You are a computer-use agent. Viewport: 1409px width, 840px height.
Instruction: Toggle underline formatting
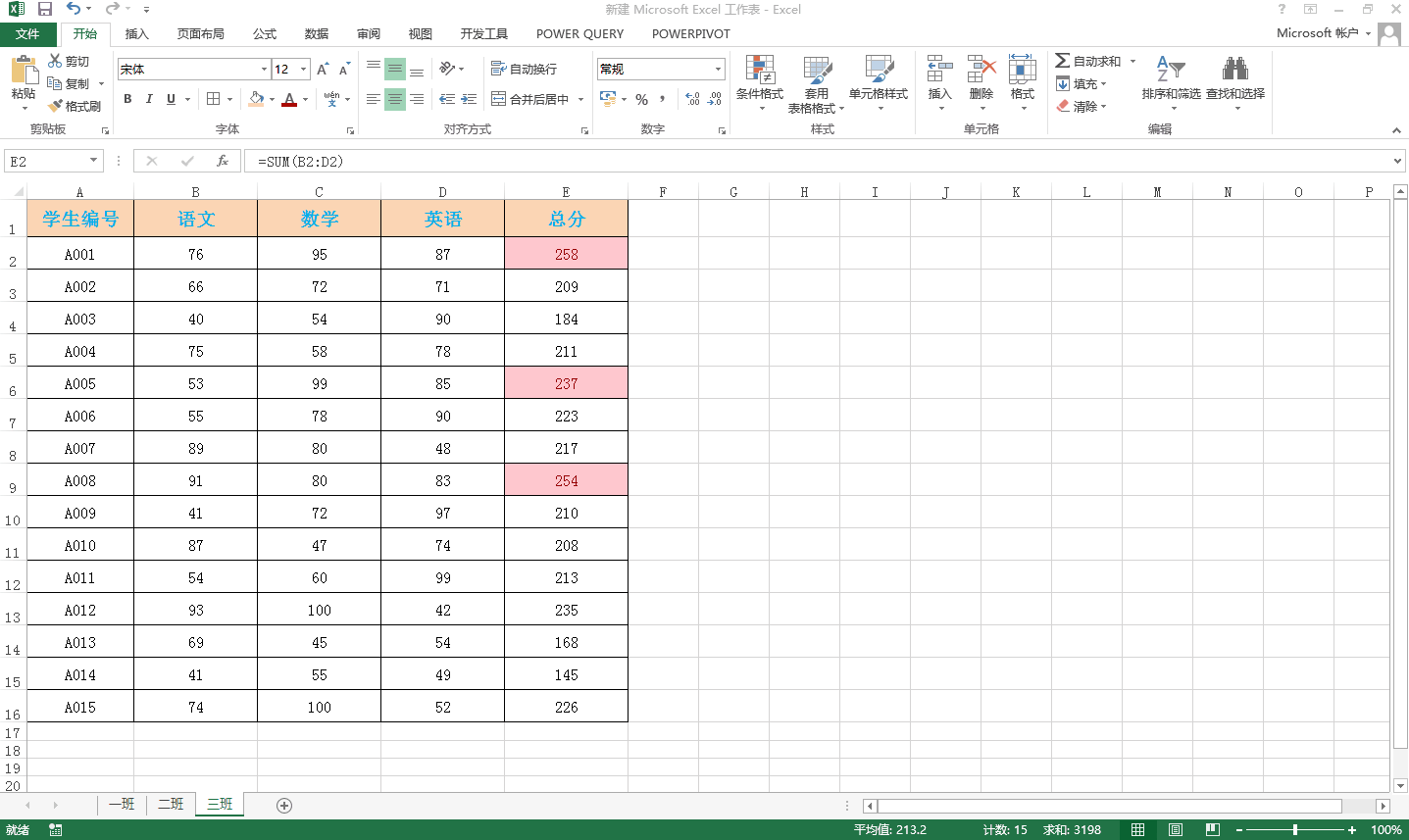click(171, 99)
